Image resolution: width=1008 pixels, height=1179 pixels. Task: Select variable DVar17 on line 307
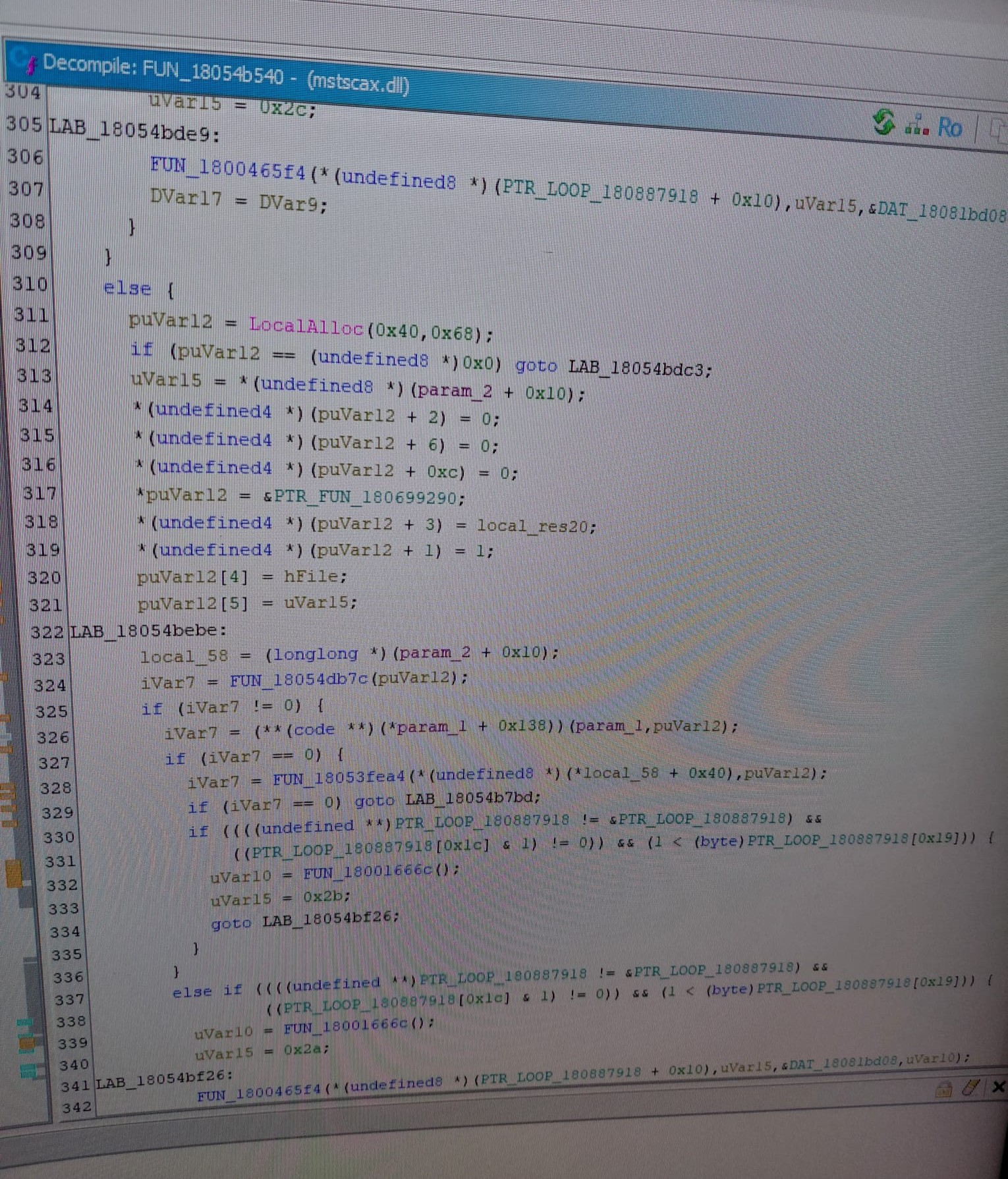click(x=186, y=197)
